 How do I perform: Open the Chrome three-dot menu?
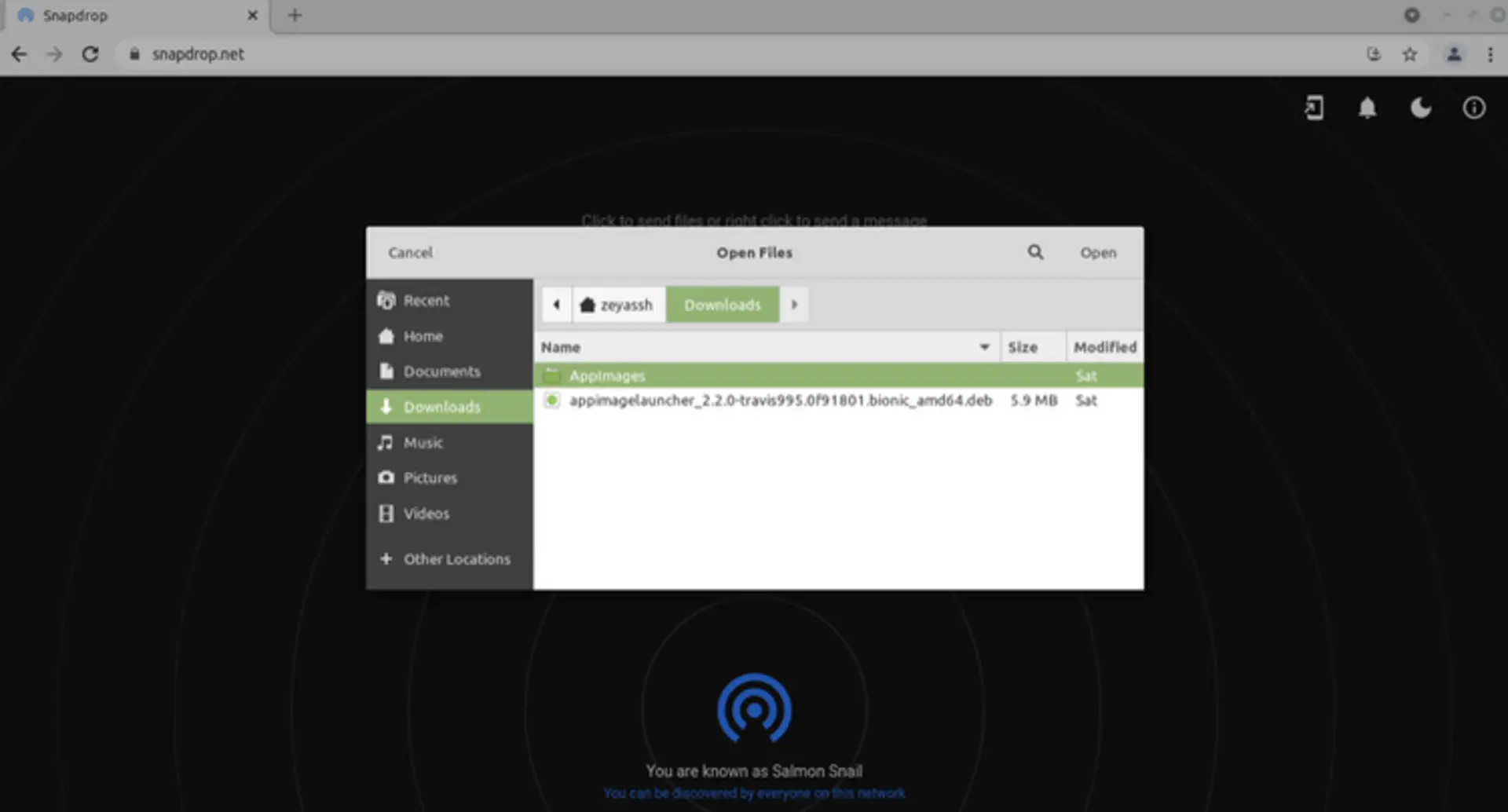[x=1490, y=54]
